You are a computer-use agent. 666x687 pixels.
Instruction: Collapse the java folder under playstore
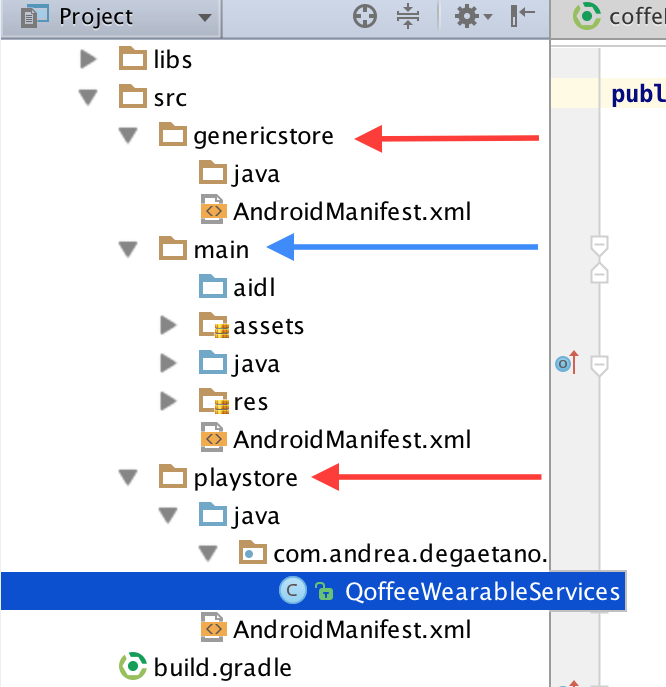[168, 515]
